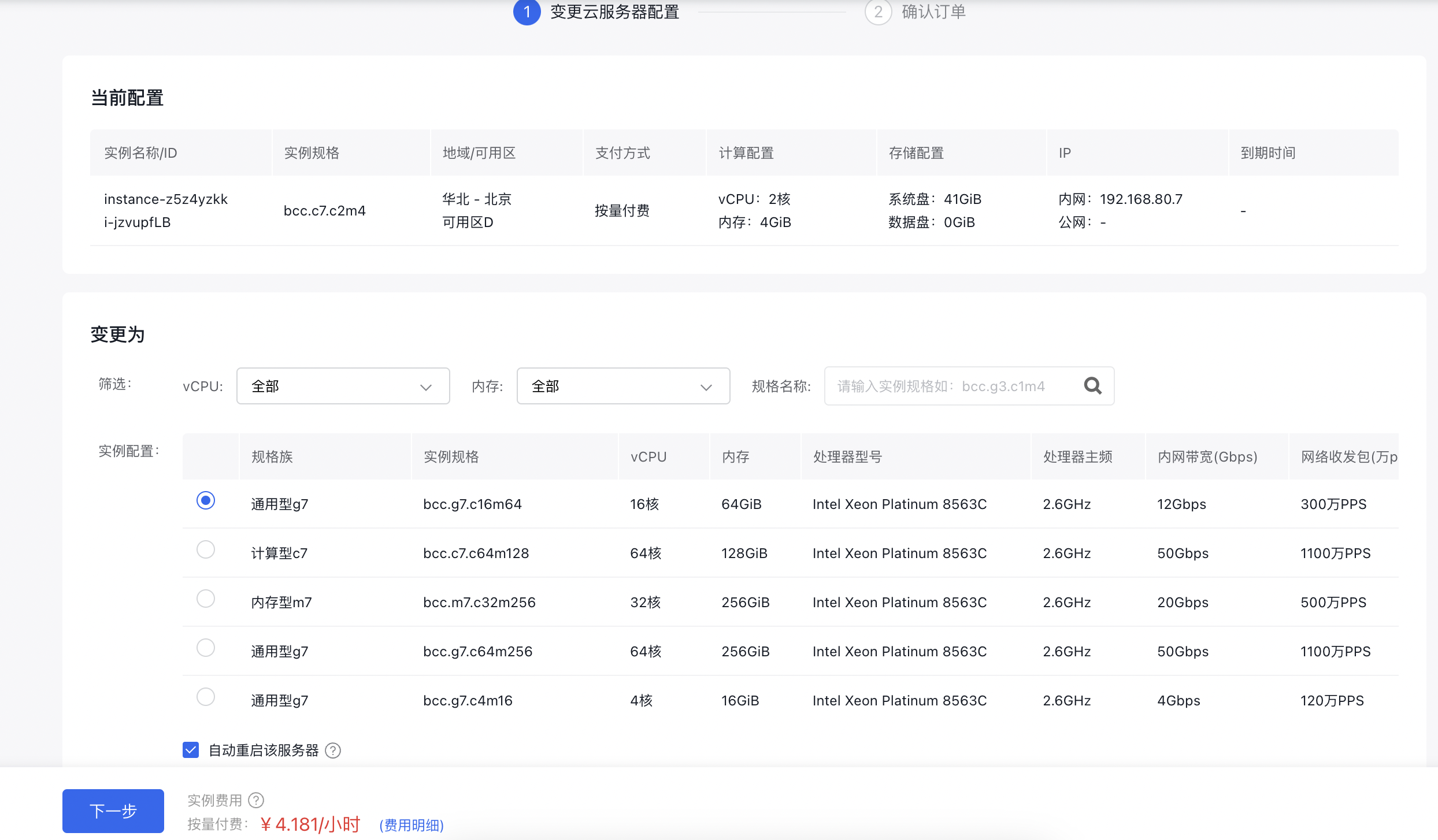The image size is (1438, 840).
Task: Click 系统盘: 41GiB text
Action: click(x=935, y=199)
